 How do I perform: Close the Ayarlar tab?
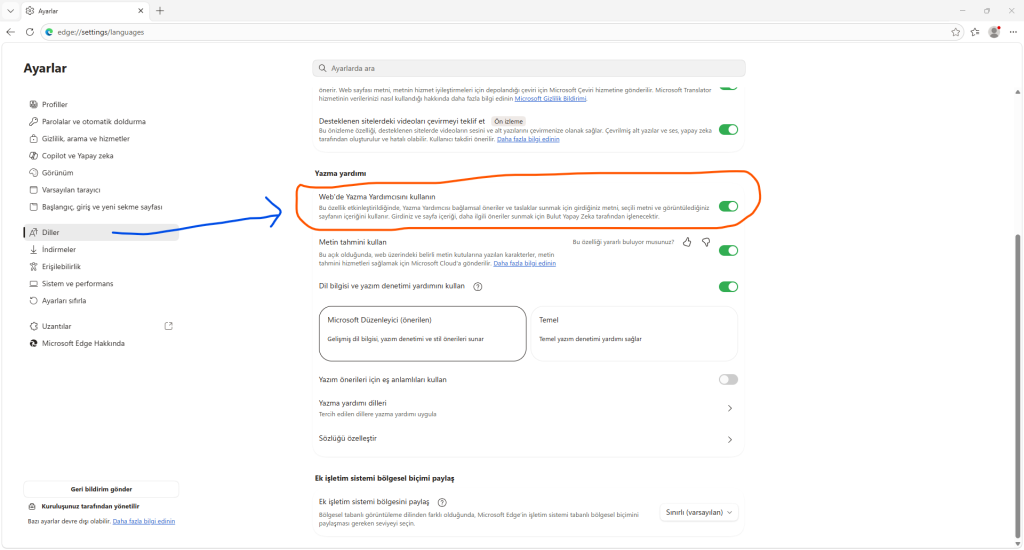[x=140, y=10]
